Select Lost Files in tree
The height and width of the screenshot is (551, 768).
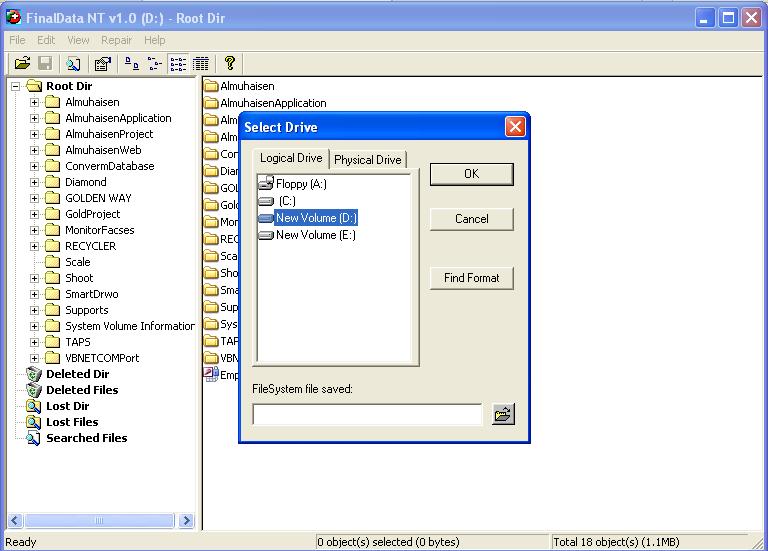[72, 422]
